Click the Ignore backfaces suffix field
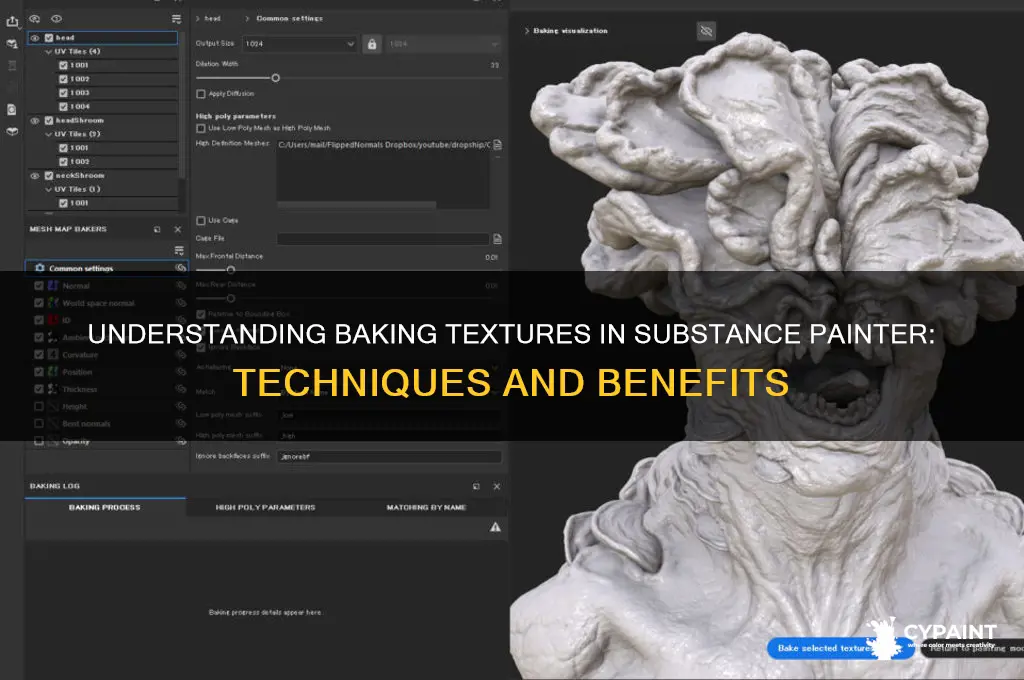 click(389, 457)
